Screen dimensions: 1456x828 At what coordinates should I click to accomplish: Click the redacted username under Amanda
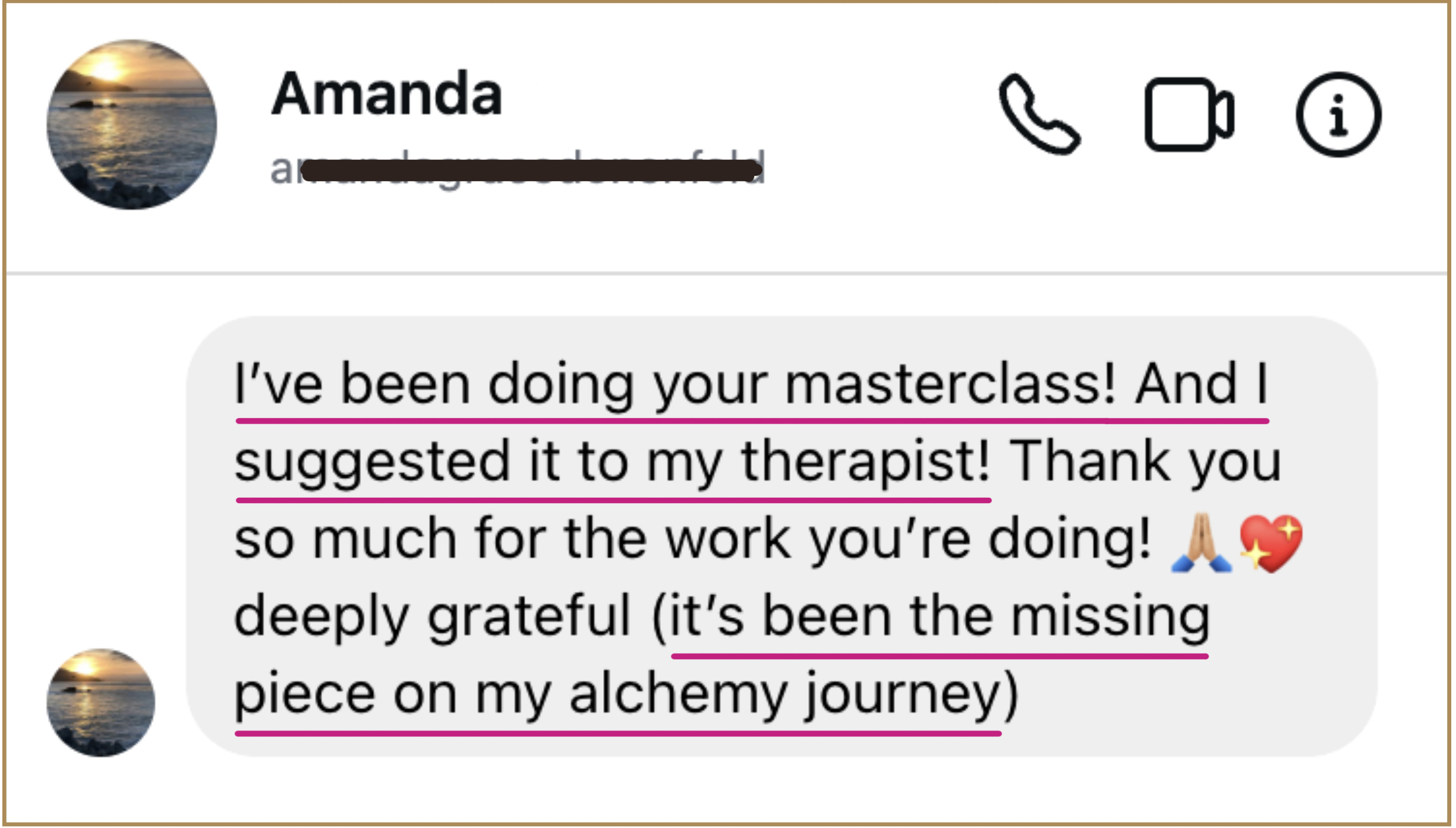tap(517, 169)
